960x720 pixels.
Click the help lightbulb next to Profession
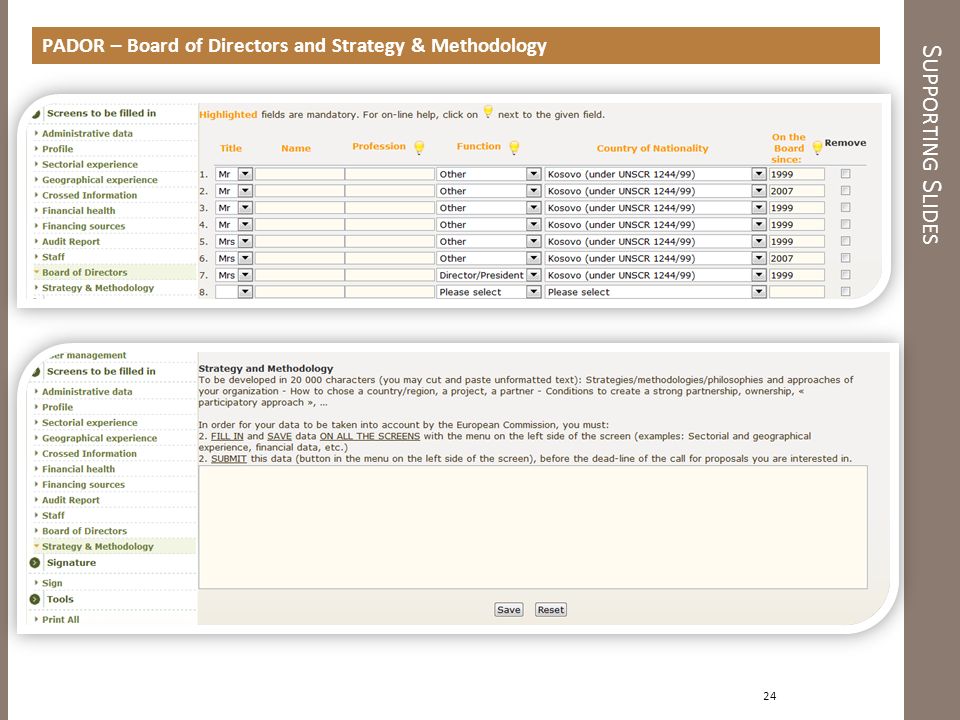point(419,148)
